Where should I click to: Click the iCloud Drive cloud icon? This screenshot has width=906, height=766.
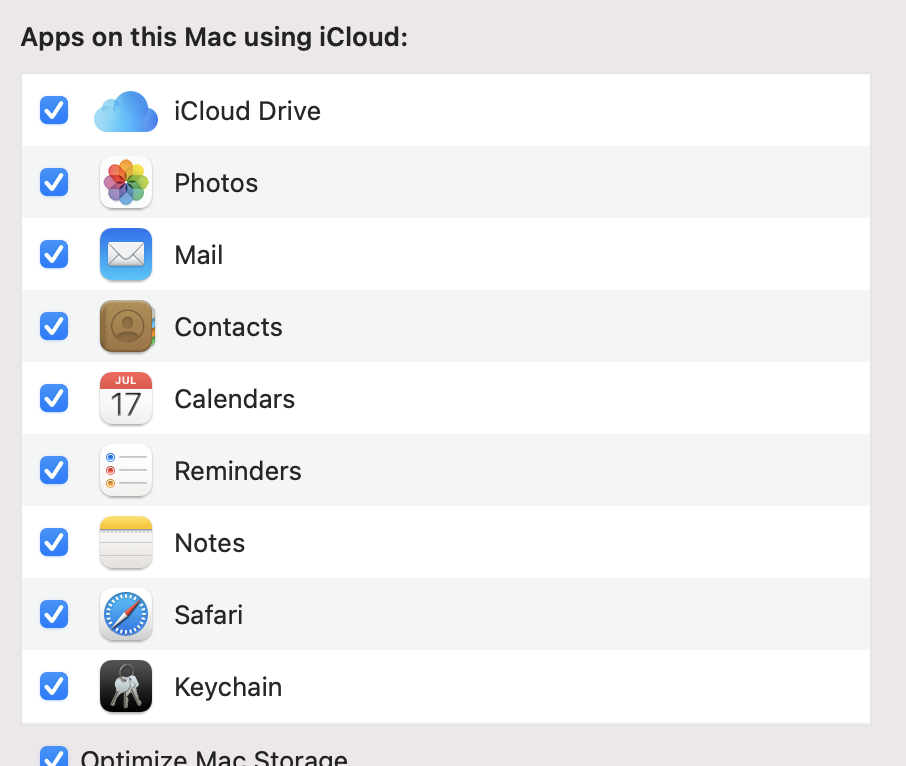pos(126,111)
